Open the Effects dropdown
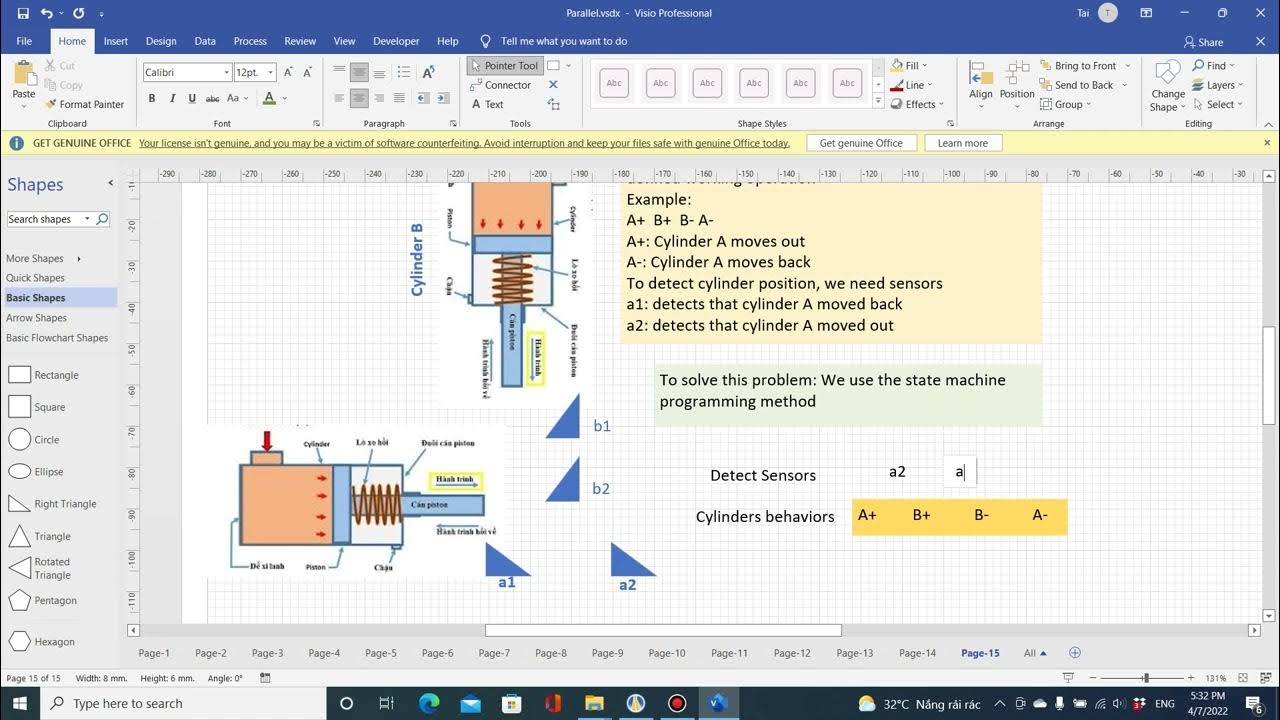The image size is (1280, 720). click(916, 104)
